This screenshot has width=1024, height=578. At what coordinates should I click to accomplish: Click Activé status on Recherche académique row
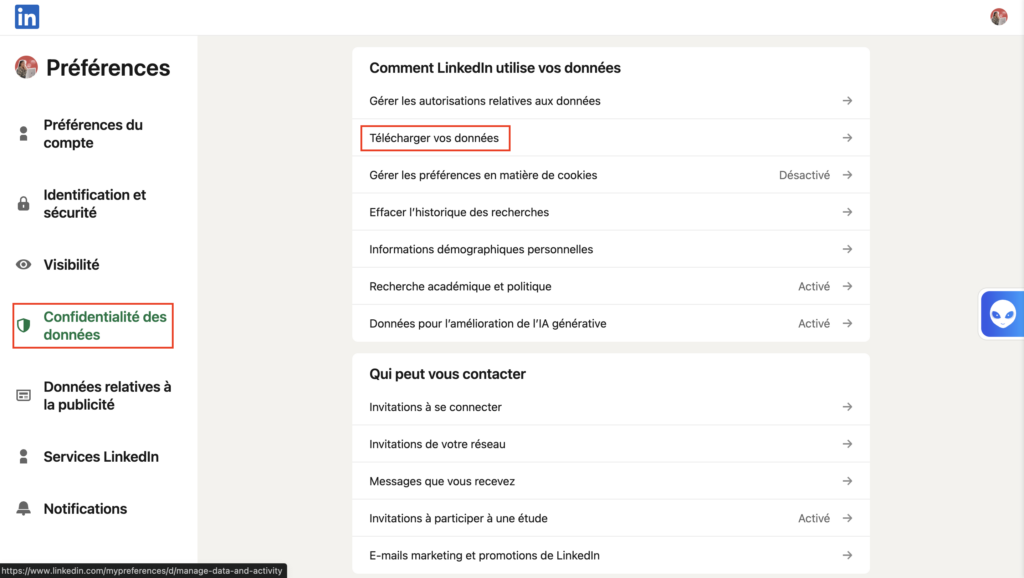pos(814,286)
